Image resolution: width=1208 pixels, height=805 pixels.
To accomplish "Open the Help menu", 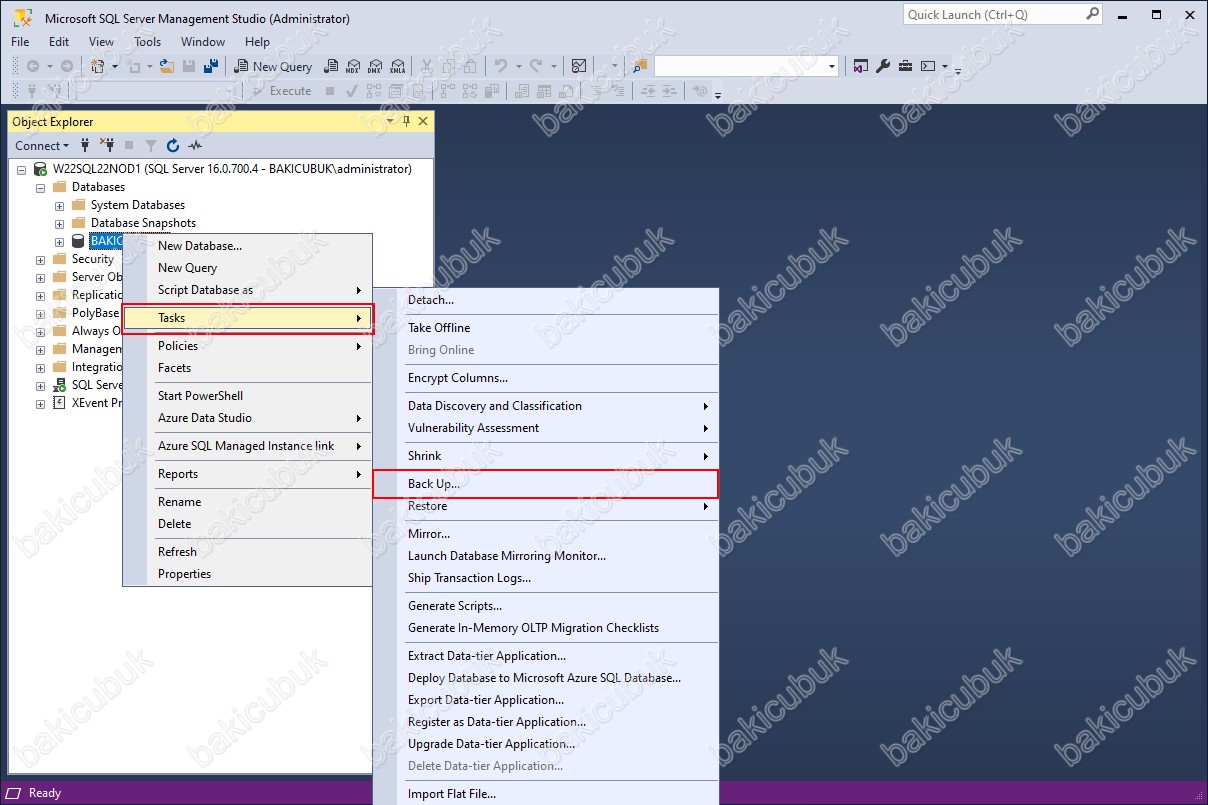I will point(257,41).
